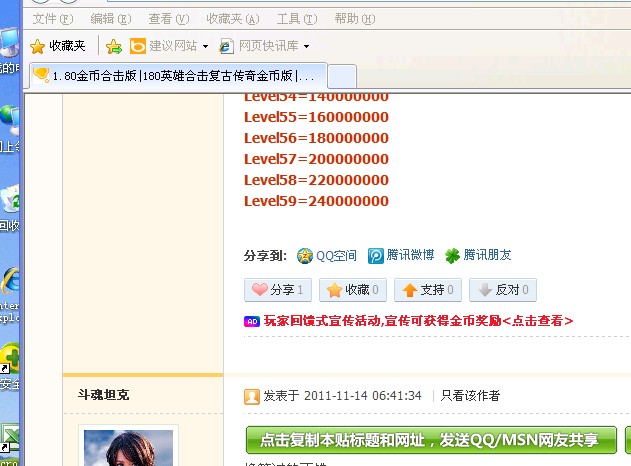Share to QQ空间 link
This screenshot has height=466, width=631.
click(x=336, y=256)
